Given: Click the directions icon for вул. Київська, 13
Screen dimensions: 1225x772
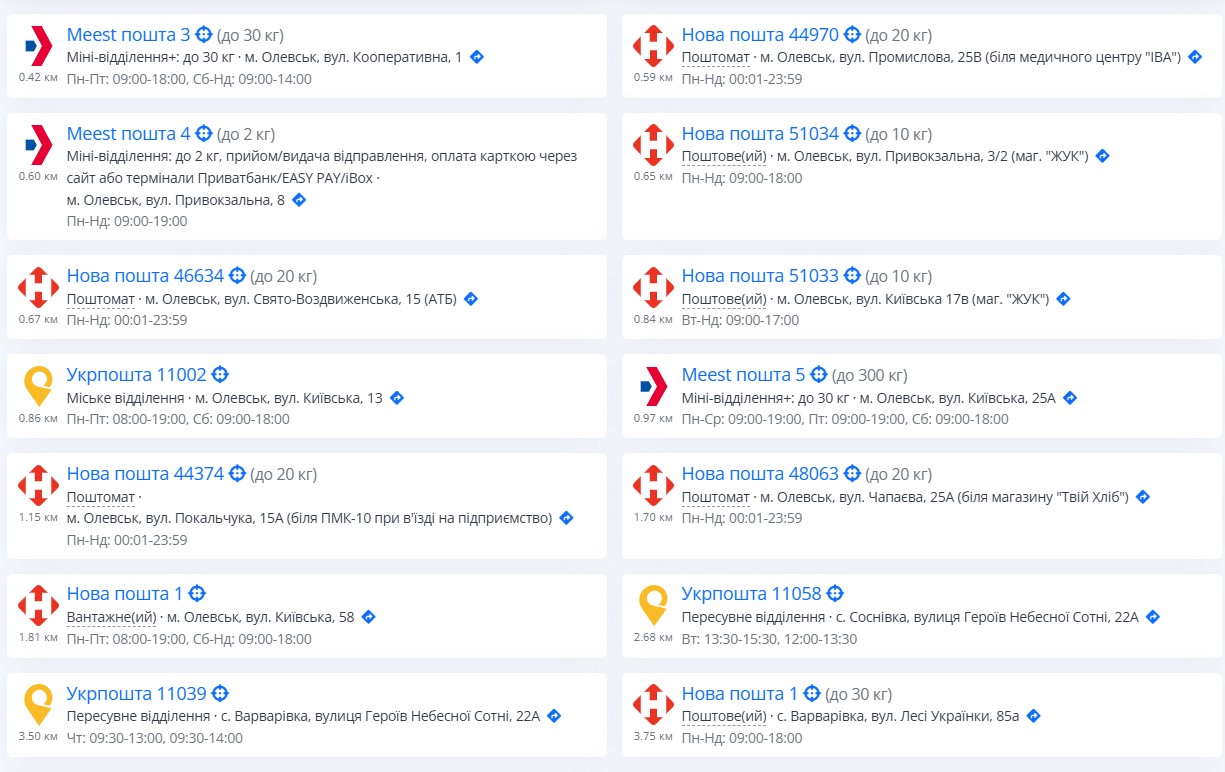Looking at the screenshot, I should point(397,398).
